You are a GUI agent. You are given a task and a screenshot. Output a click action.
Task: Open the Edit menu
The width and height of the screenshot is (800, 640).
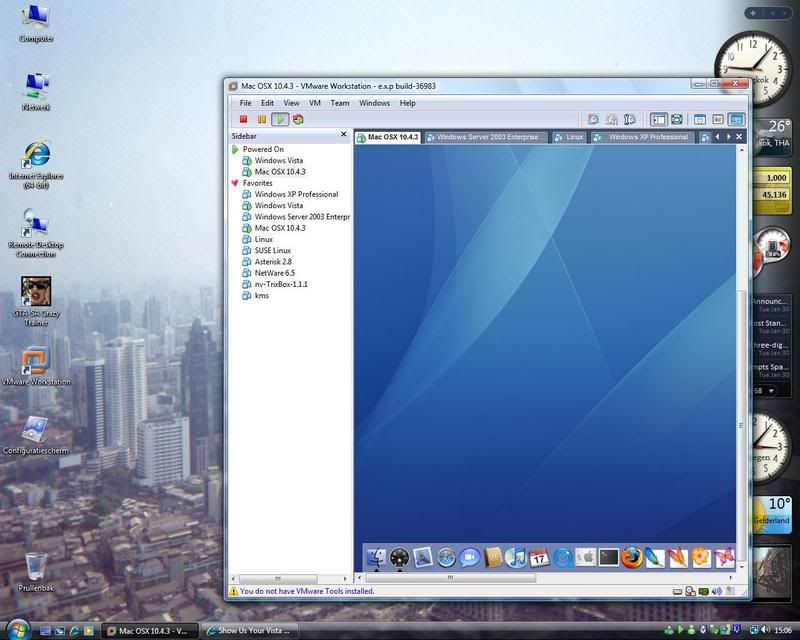click(x=267, y=103)
